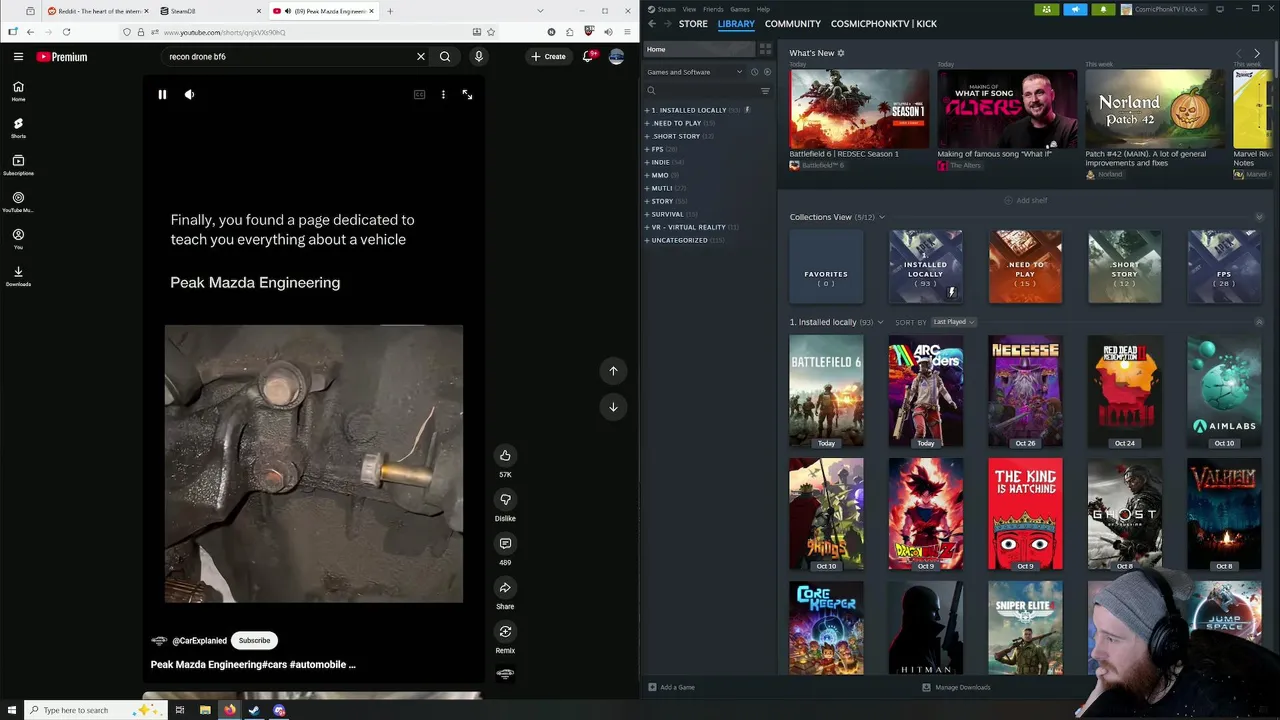The height and width of the screenshot is (720, 1280).
Task: Open Manage Downloads in Steam
Action: [956, 687]
